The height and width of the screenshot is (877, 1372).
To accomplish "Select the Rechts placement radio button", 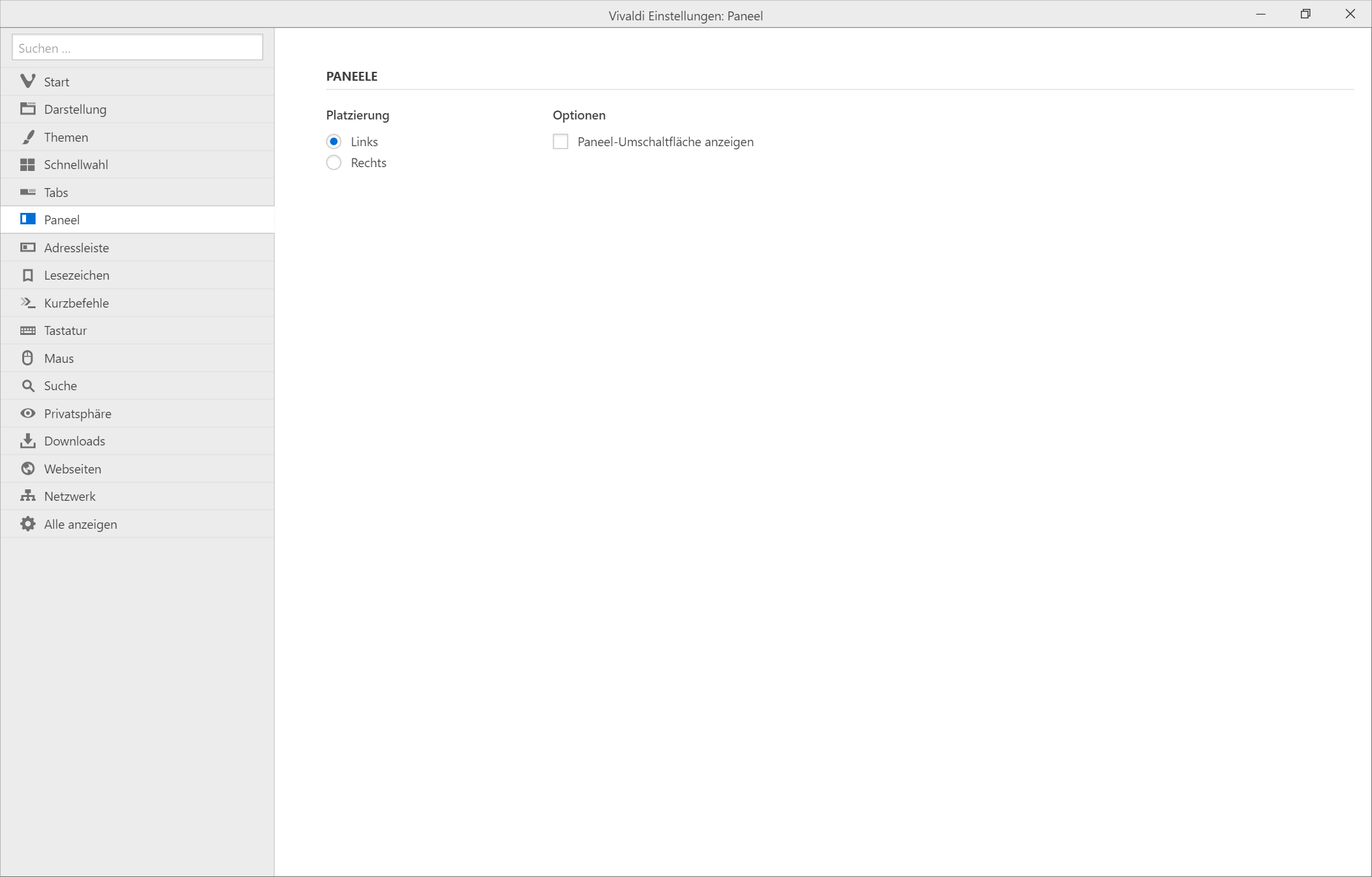I will (333, 163).
